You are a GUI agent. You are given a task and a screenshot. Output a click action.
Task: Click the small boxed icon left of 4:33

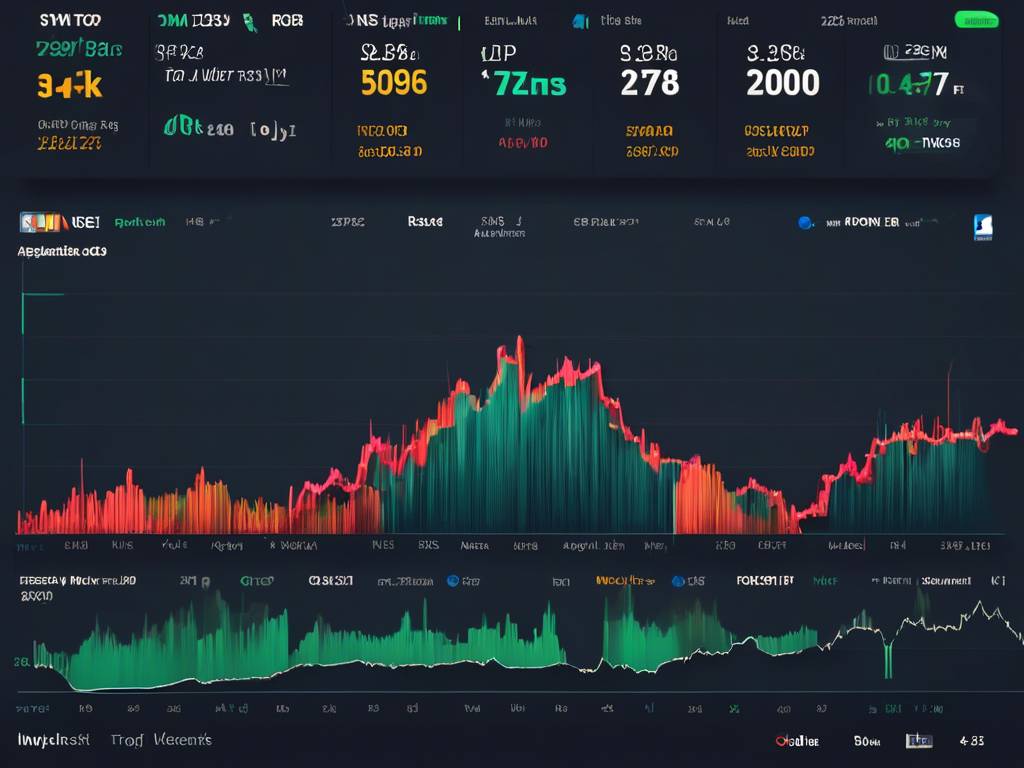(x=918, y=741)
